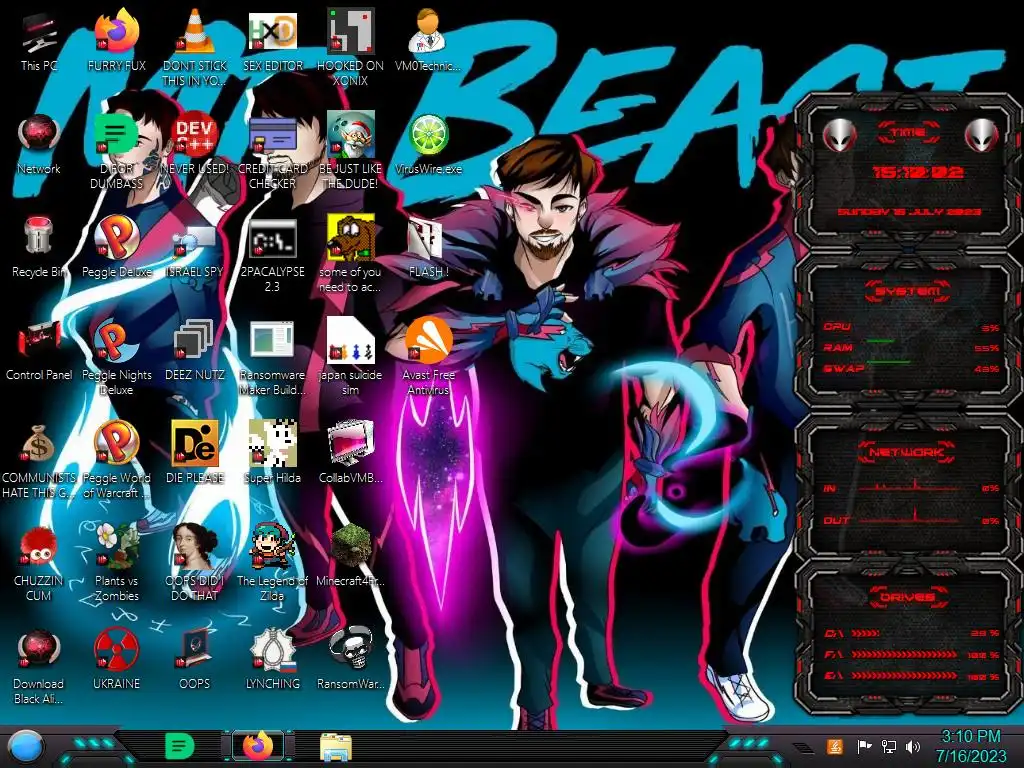Open the UKRAINE radiation symbol icon
1024x768 pixels.
pos(117,650)
